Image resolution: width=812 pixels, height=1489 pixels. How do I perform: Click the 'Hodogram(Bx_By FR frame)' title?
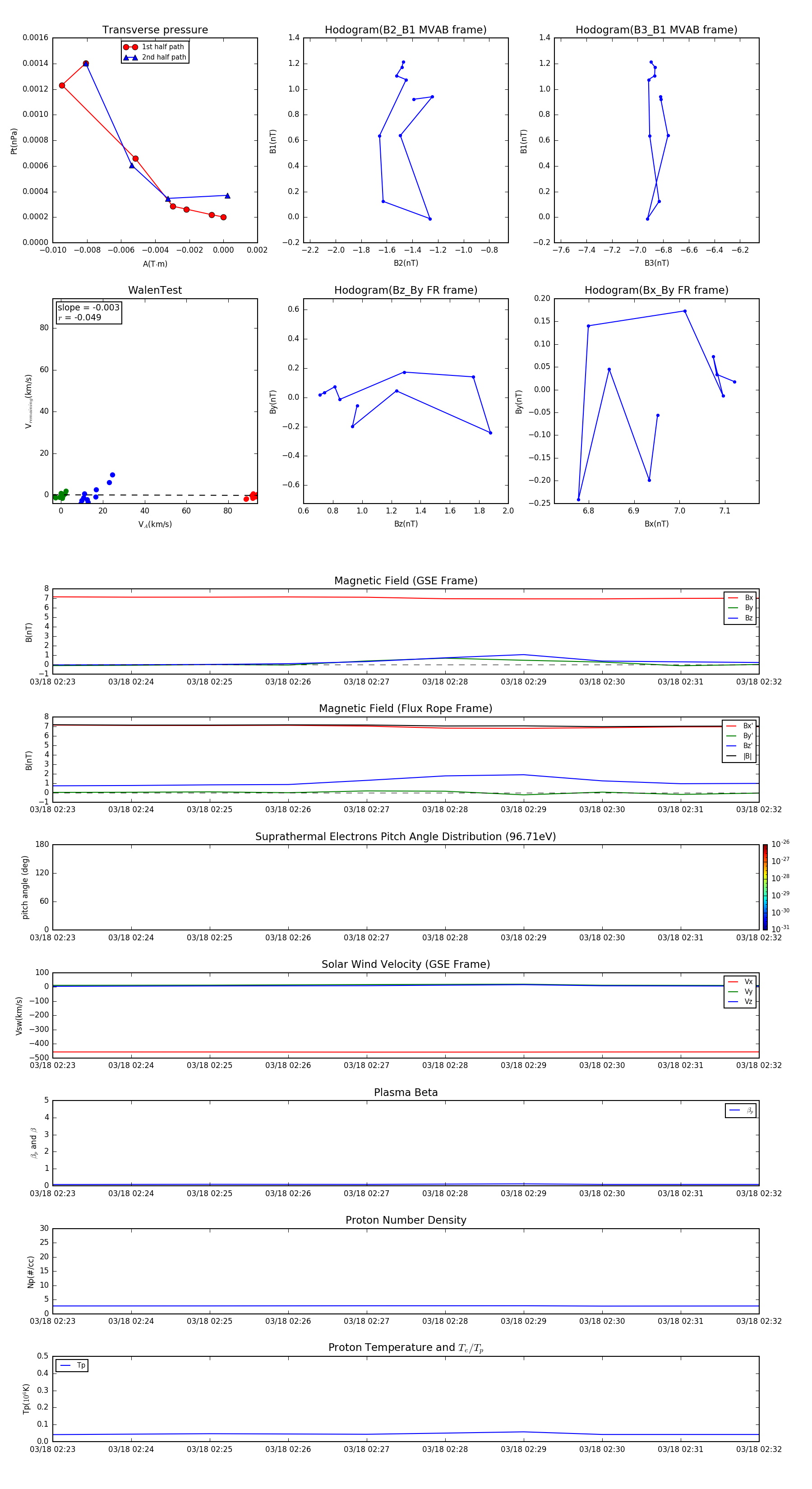[x=656, y=290]
